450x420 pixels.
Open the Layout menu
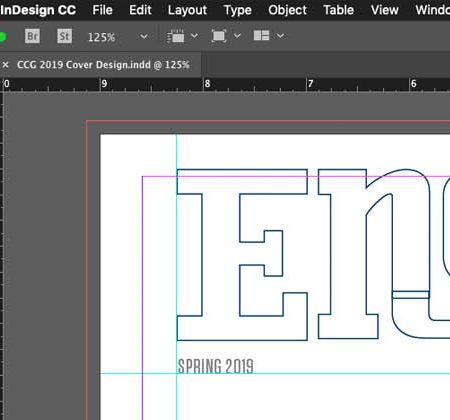tap(187, 10)
